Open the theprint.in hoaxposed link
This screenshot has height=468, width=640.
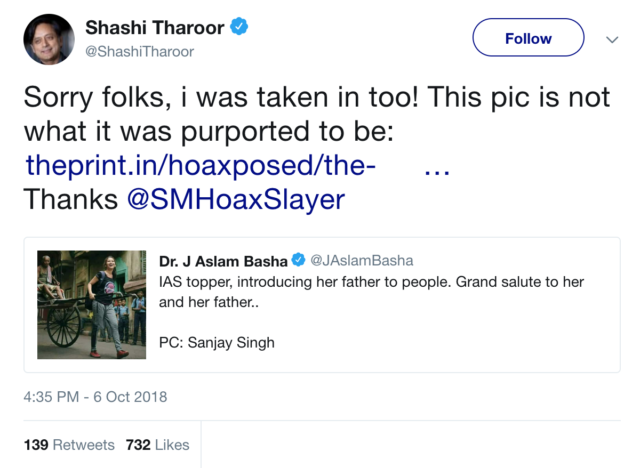click(x=200, y=167)
